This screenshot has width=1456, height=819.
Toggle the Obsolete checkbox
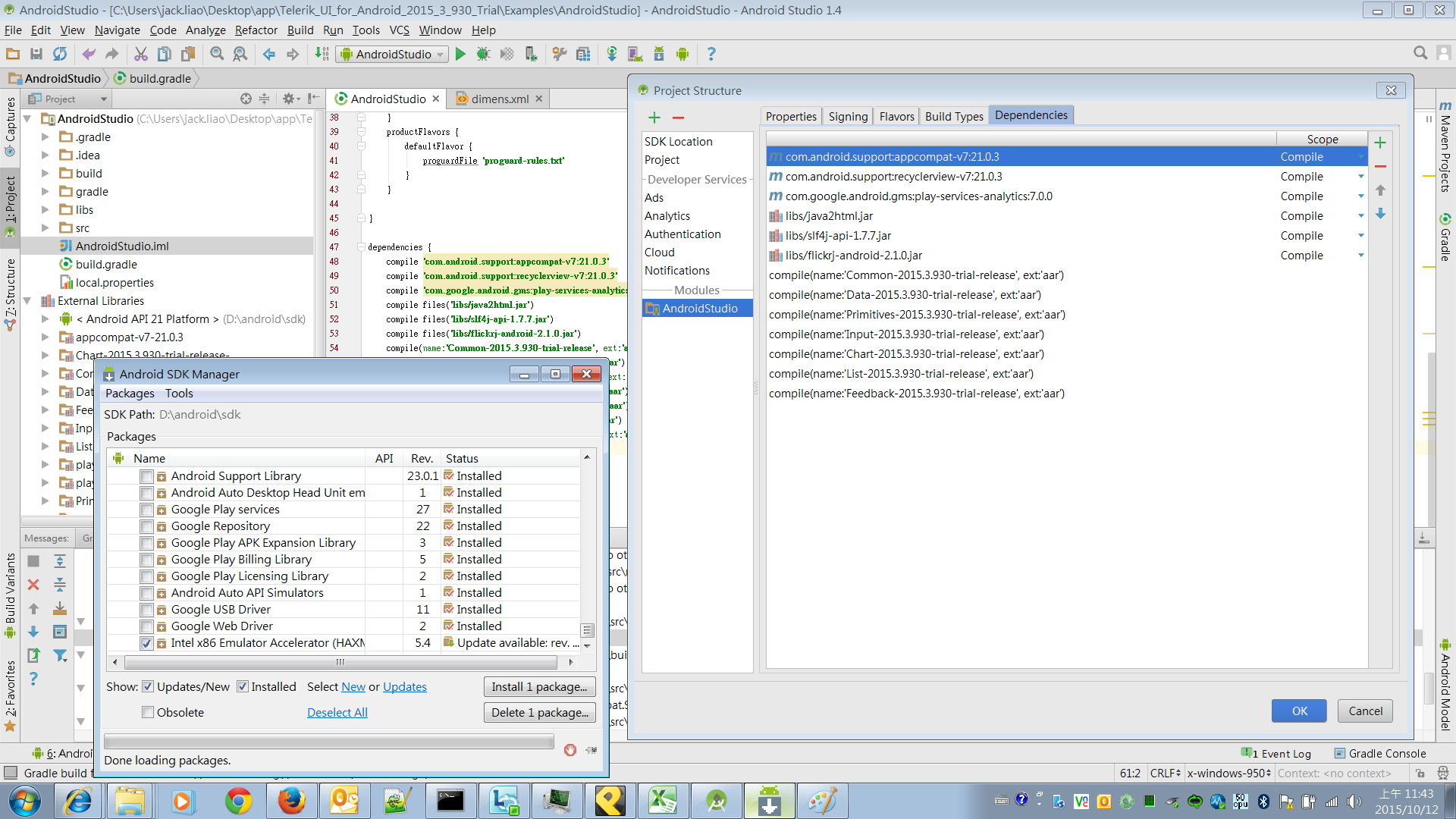[x=148, y=712]
